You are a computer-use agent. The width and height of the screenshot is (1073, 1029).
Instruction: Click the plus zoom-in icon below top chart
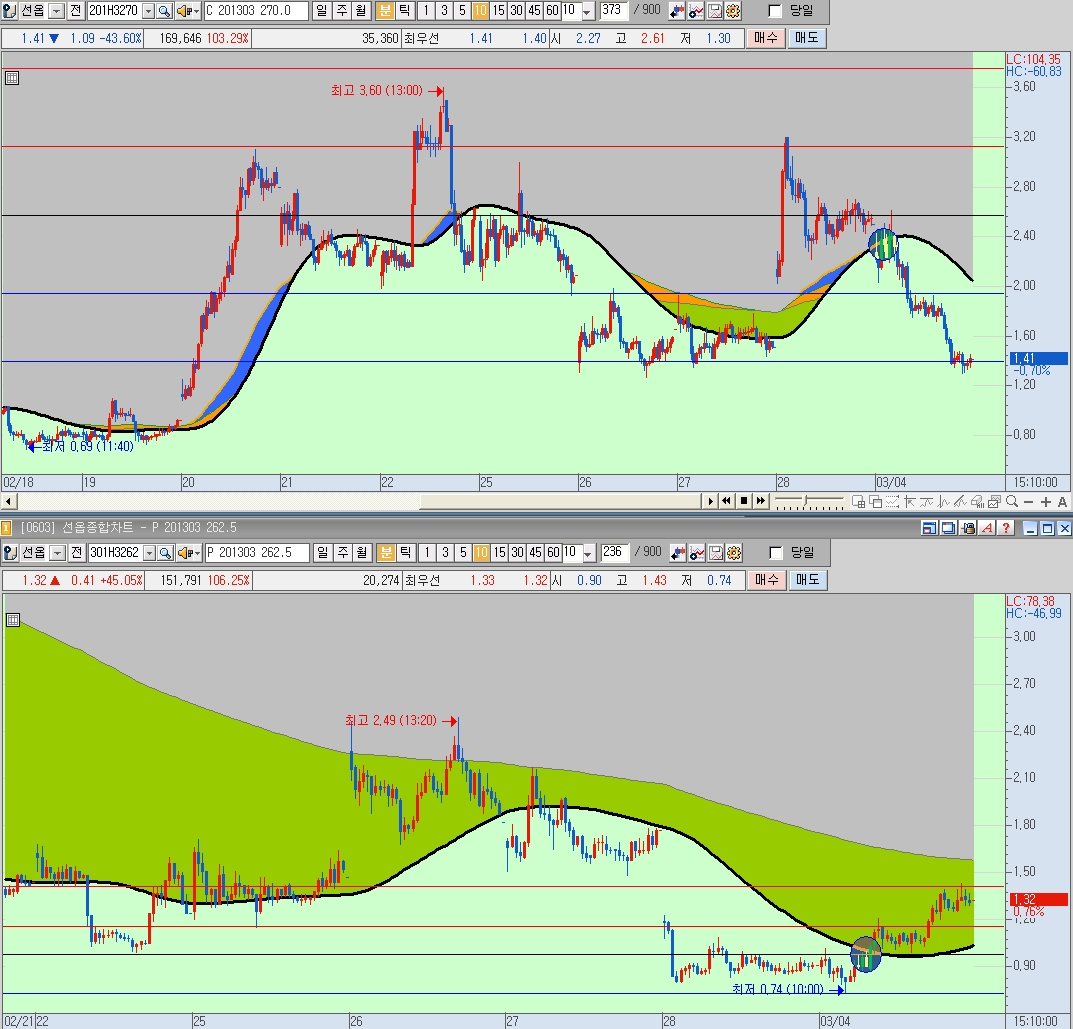point(1045,501)
